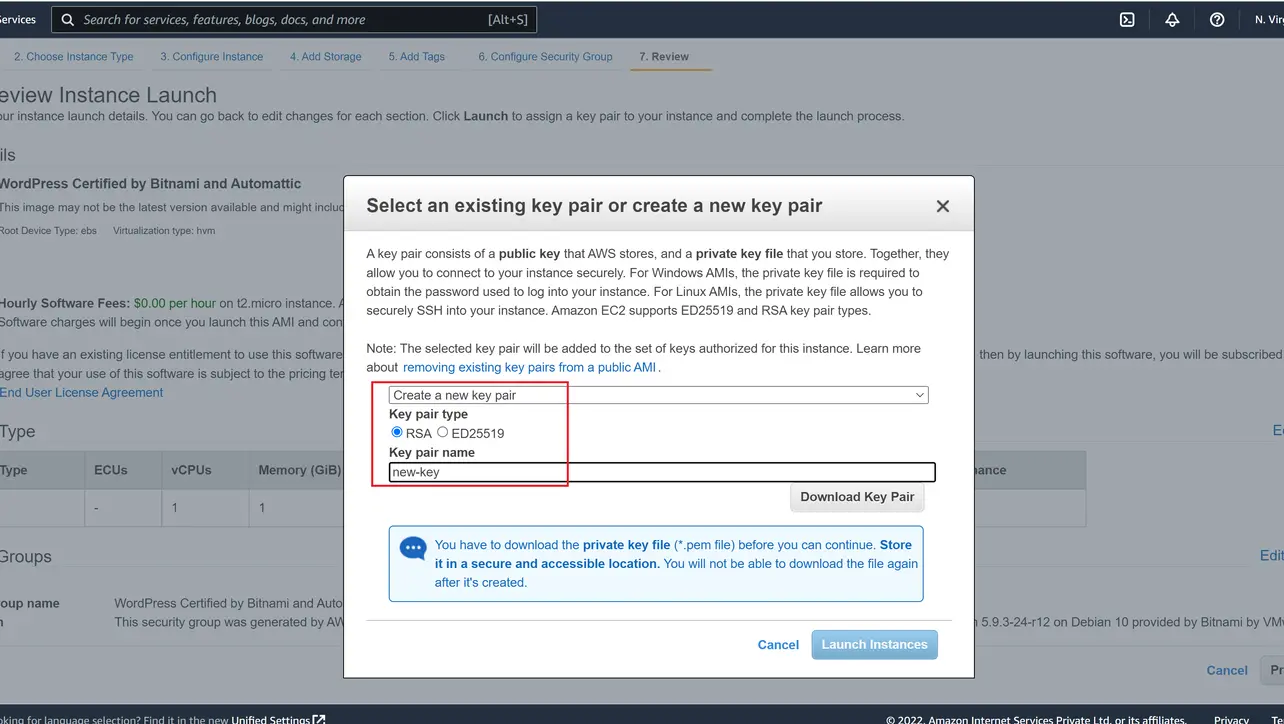
Task: Go to 5. Add Tags tab
Action: (417, 57)
